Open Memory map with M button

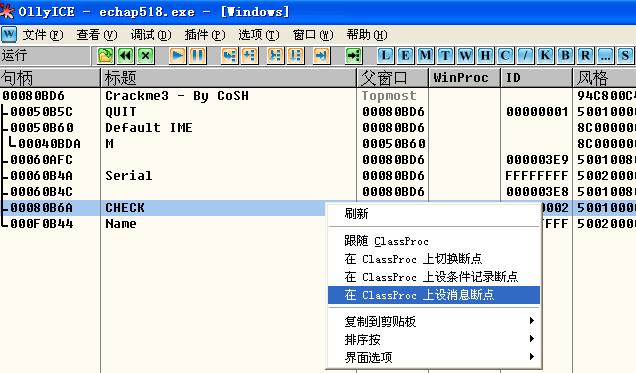(425, 56)
